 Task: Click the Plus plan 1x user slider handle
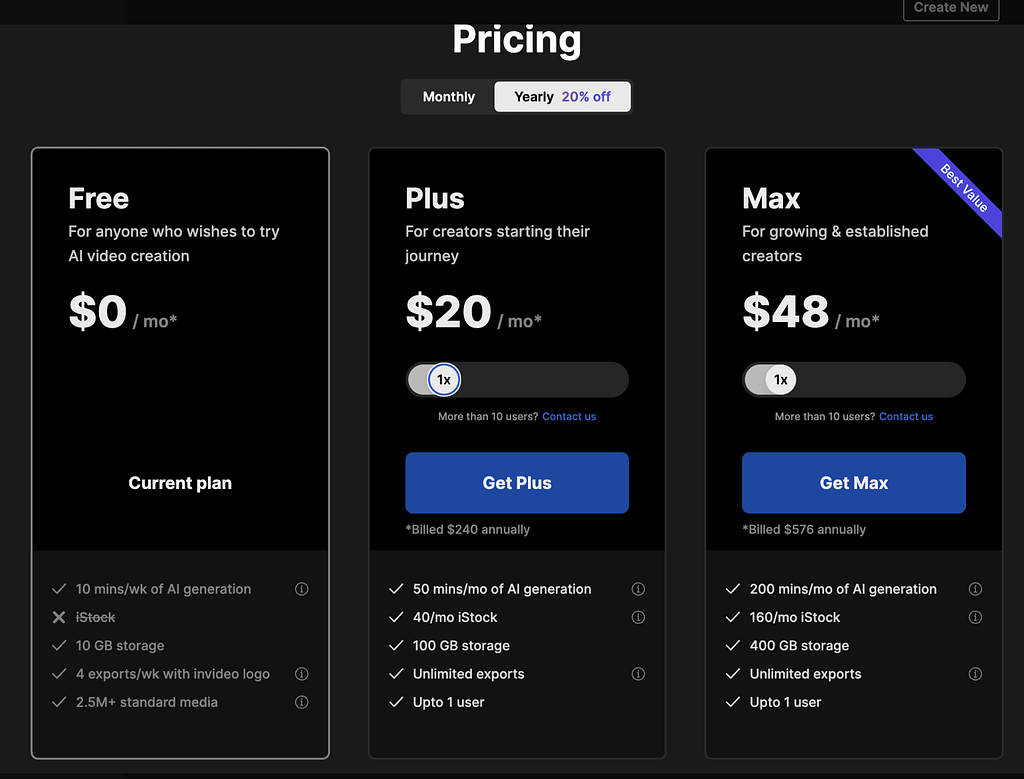click(x=444, y=380)
